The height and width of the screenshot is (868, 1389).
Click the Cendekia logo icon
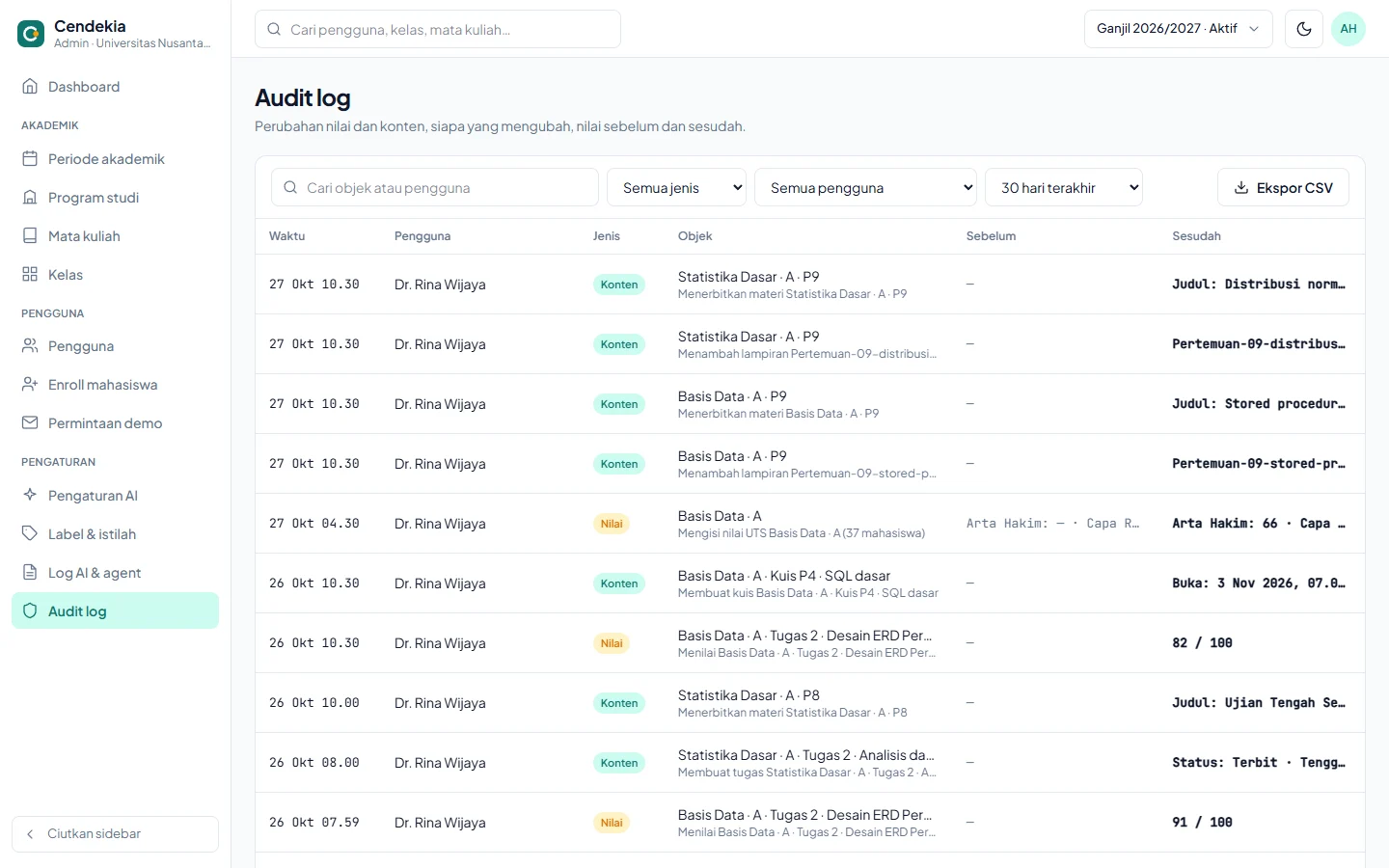coord(31,35)
